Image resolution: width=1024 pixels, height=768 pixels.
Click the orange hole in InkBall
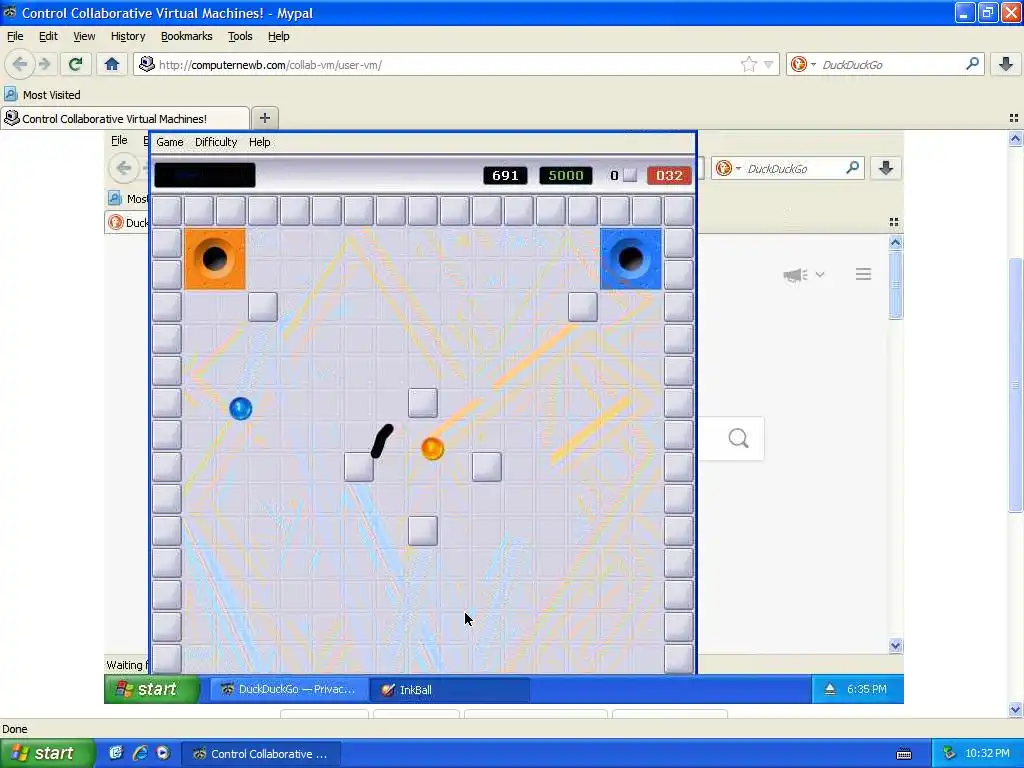click(214, 259)
